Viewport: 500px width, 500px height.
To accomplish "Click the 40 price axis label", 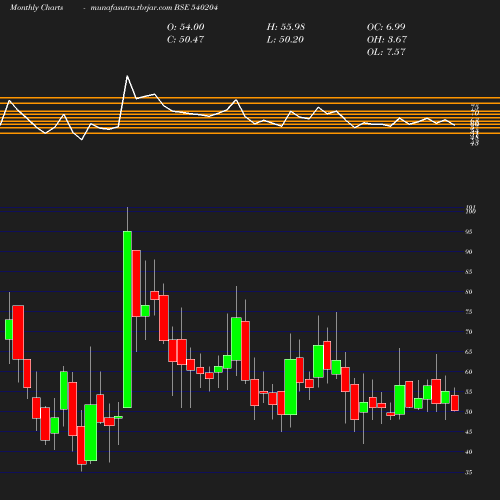I will [x=469, y=452].
